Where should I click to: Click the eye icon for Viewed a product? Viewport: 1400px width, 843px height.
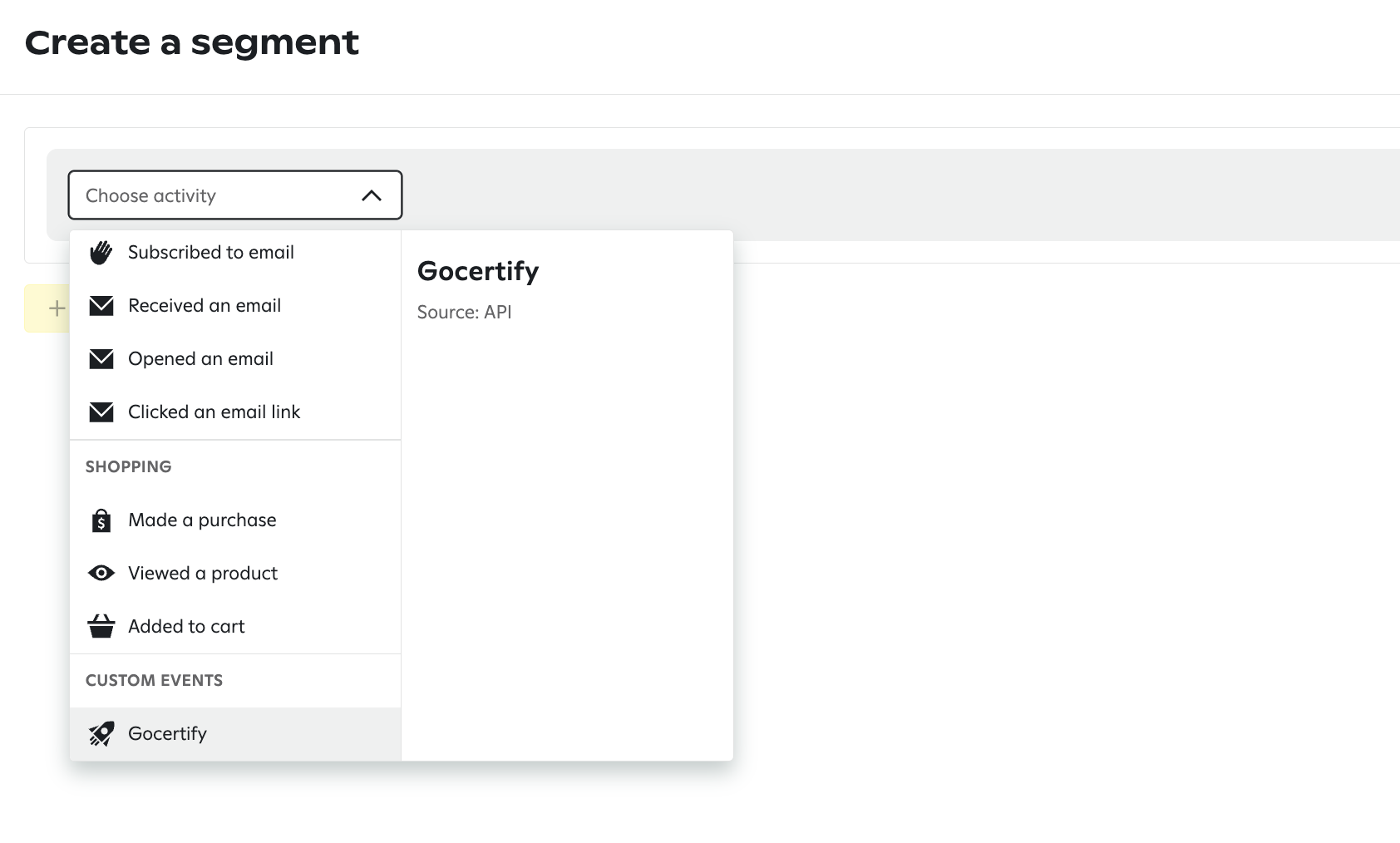[101, 573]
